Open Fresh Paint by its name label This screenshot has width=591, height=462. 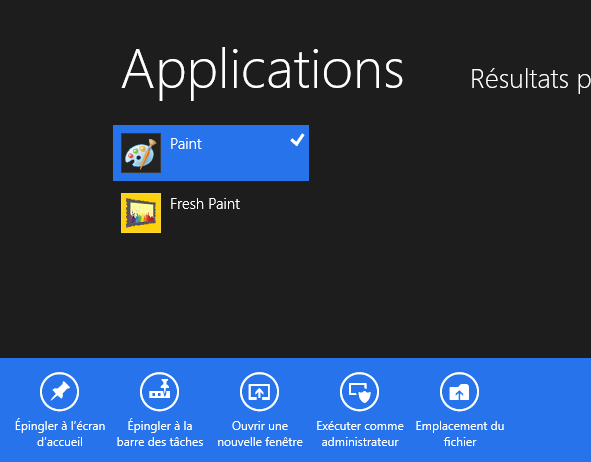(x=205, y=204)
